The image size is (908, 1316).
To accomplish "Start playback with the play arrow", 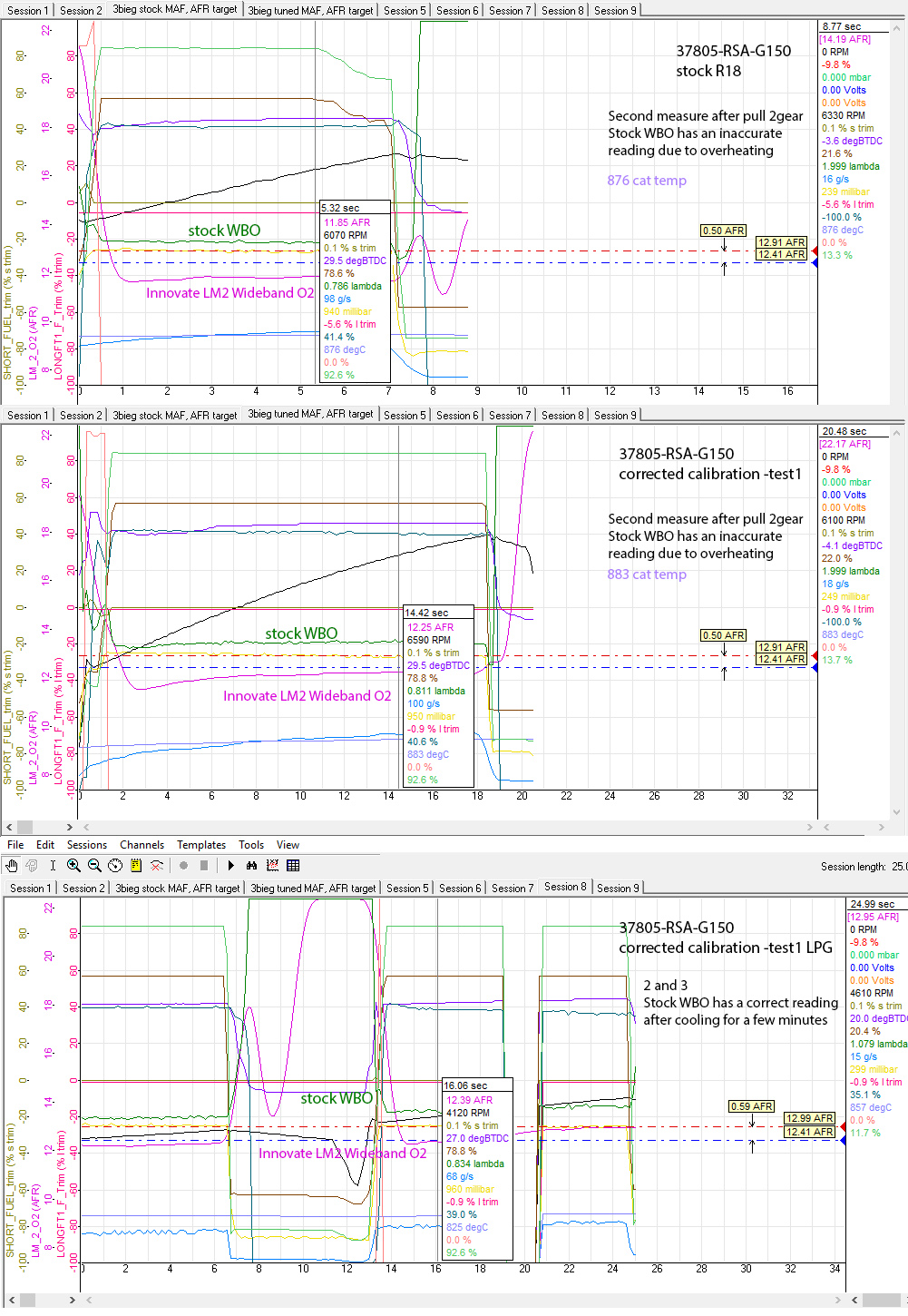I will 230,866.
